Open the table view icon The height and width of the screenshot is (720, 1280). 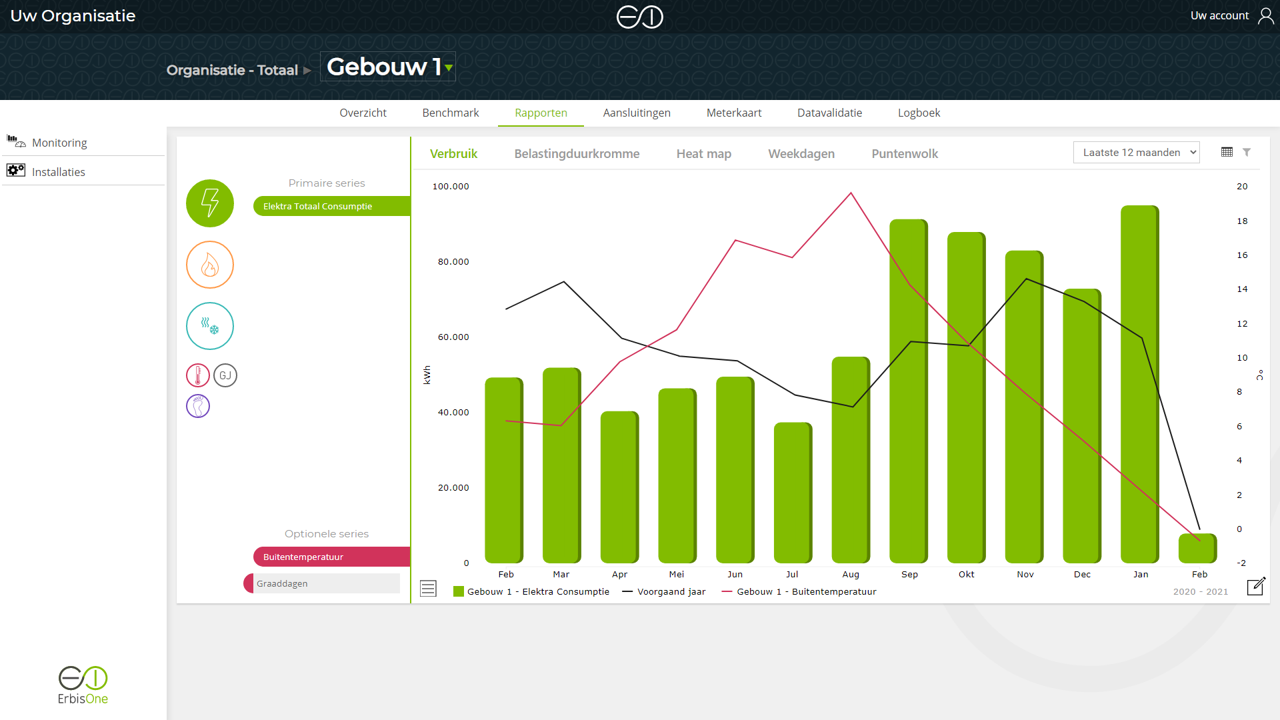1227,152
